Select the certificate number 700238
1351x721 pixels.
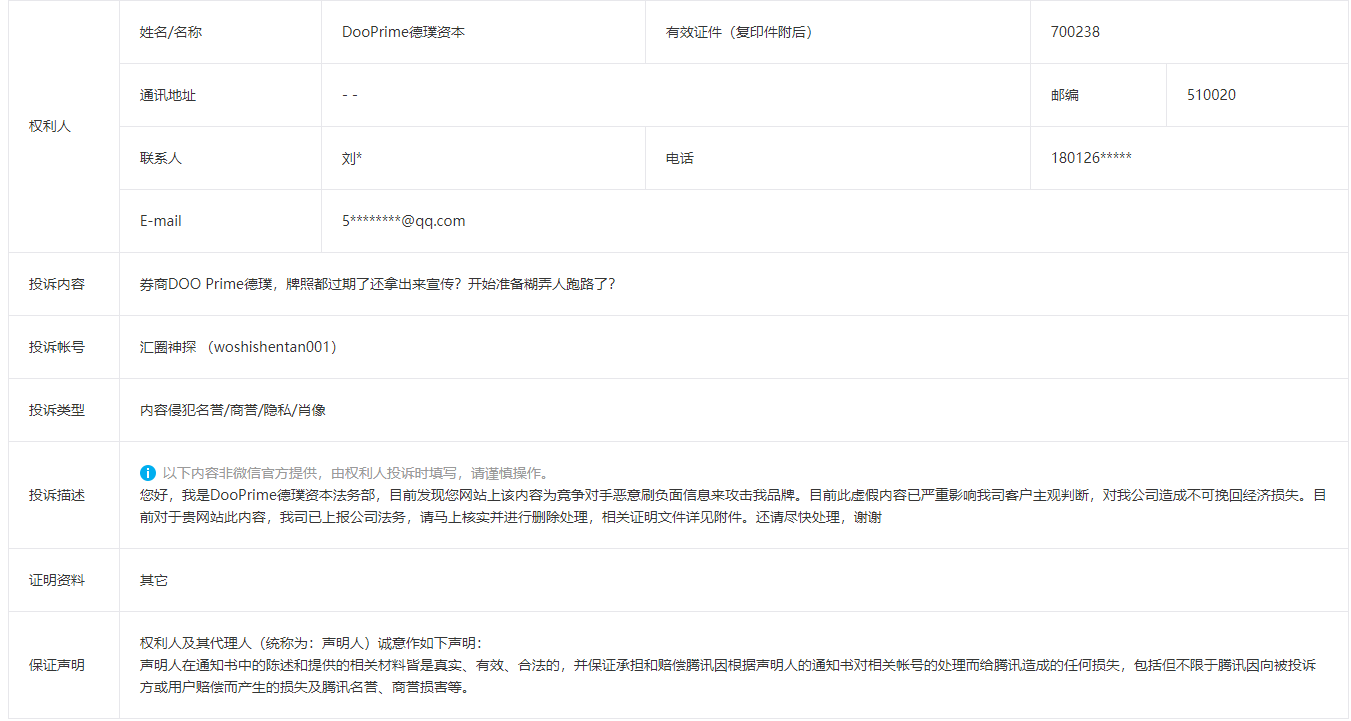click(1075, 32)
